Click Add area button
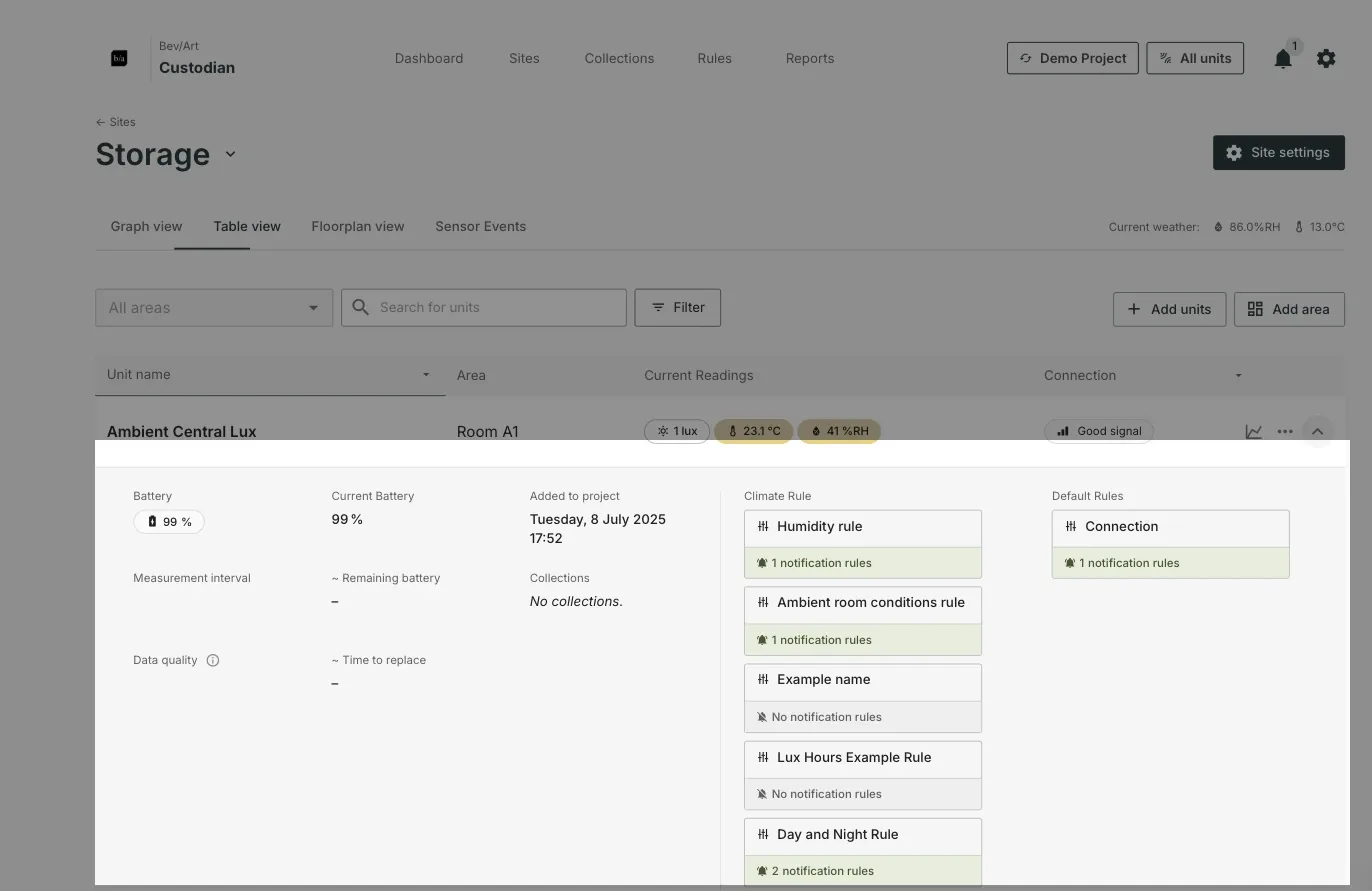1372x891 pixels. click(x=1289, y=309)
